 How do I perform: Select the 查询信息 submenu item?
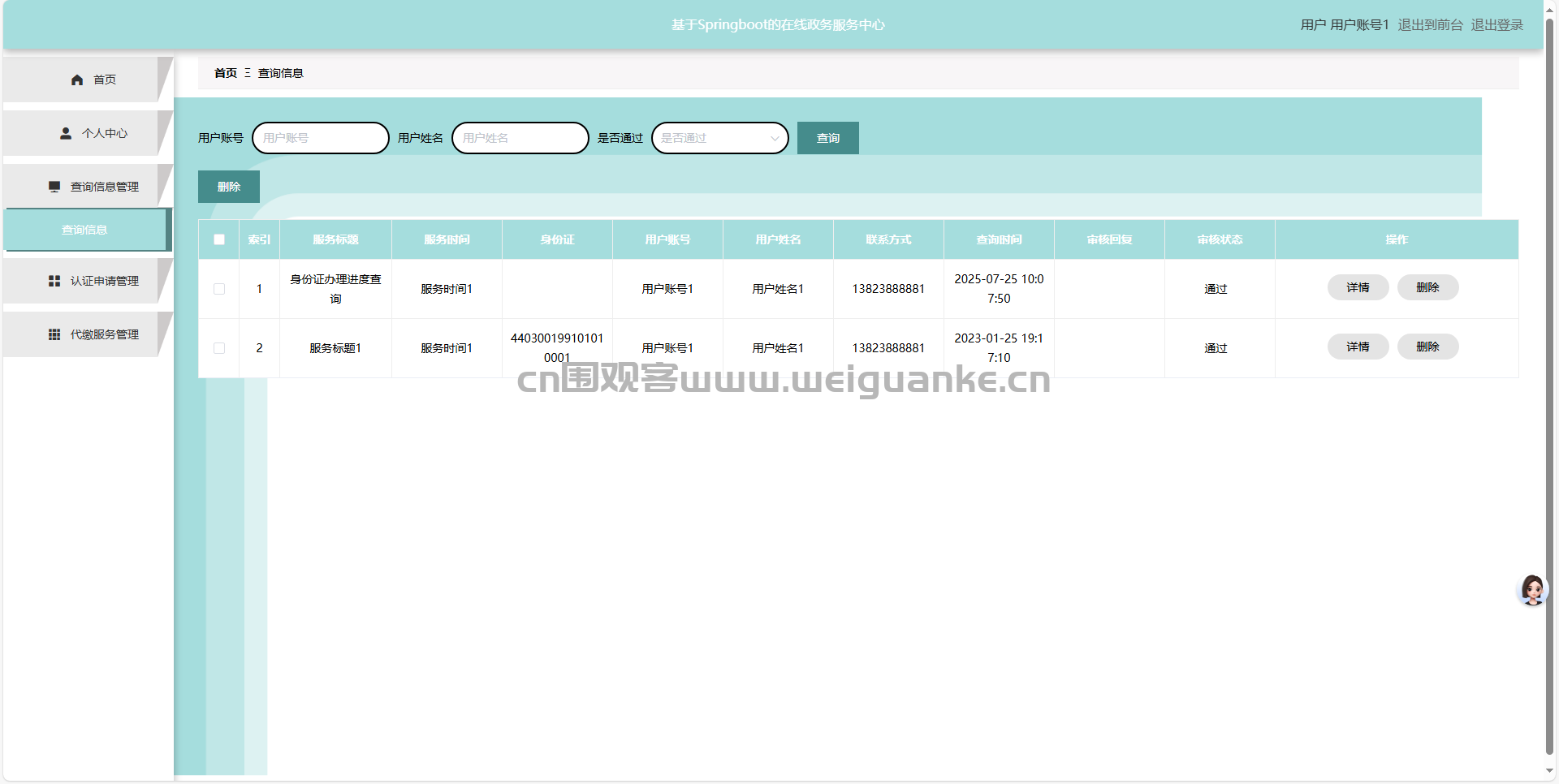pyautogui.click(x=85, y=230)
